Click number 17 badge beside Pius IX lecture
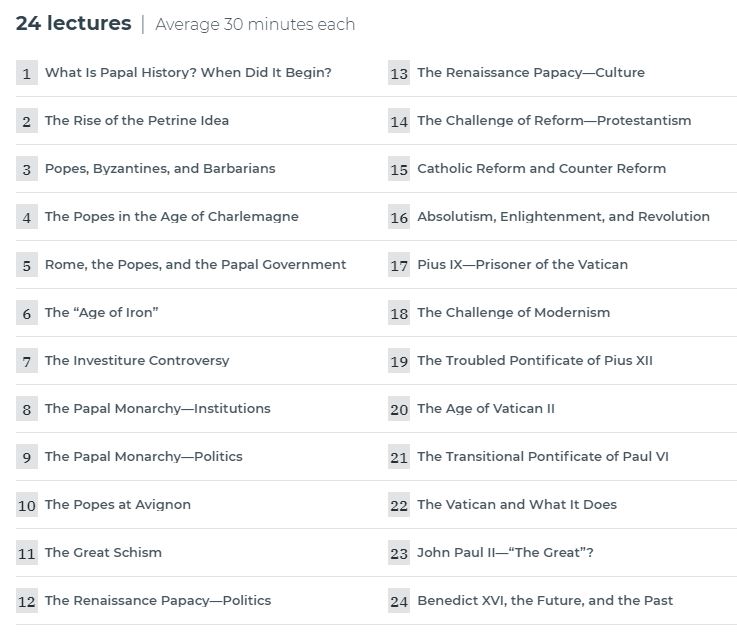This screenshot has width=737, height=632. click(x=399, y=265)
